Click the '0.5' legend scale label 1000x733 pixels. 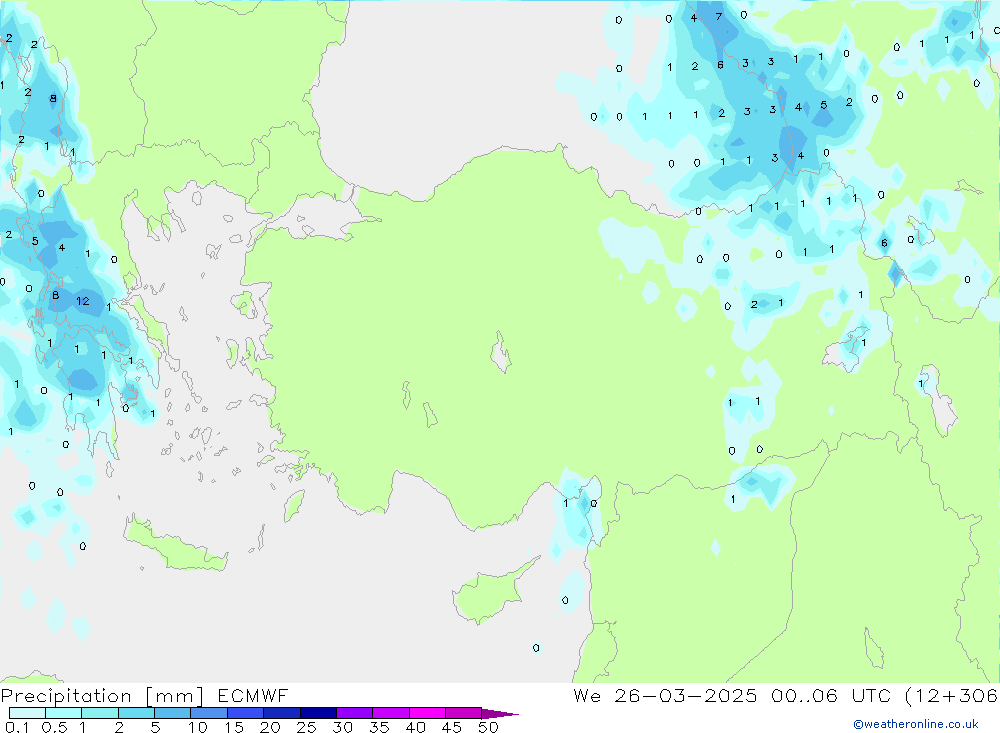pyautogui.click(x=54, y=727)
